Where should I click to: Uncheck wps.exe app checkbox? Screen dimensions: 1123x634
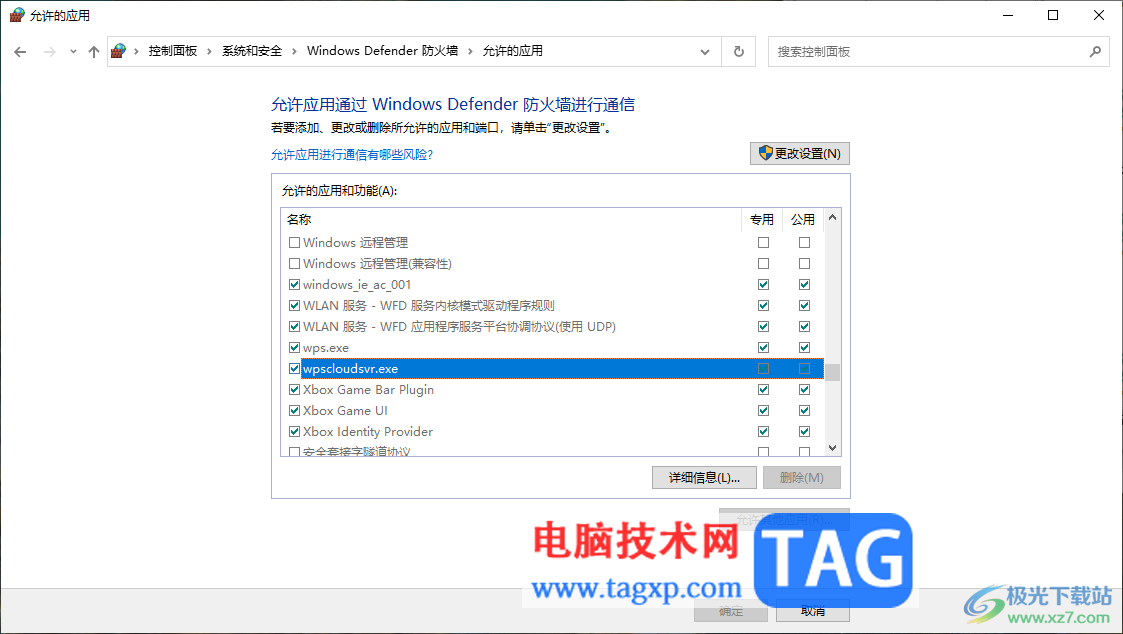tap(294, 347)
